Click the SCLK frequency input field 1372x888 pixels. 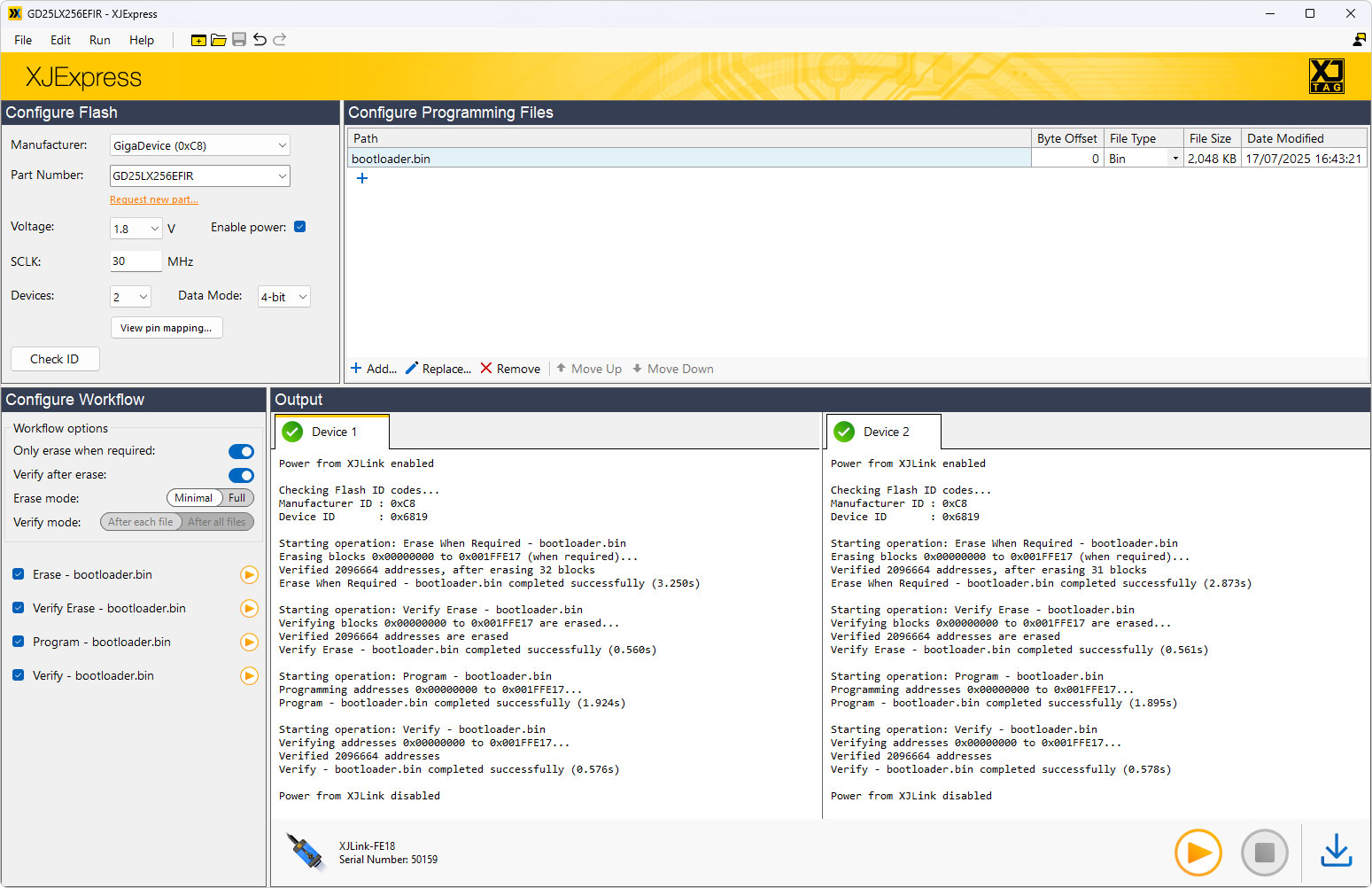pos(136,261)
